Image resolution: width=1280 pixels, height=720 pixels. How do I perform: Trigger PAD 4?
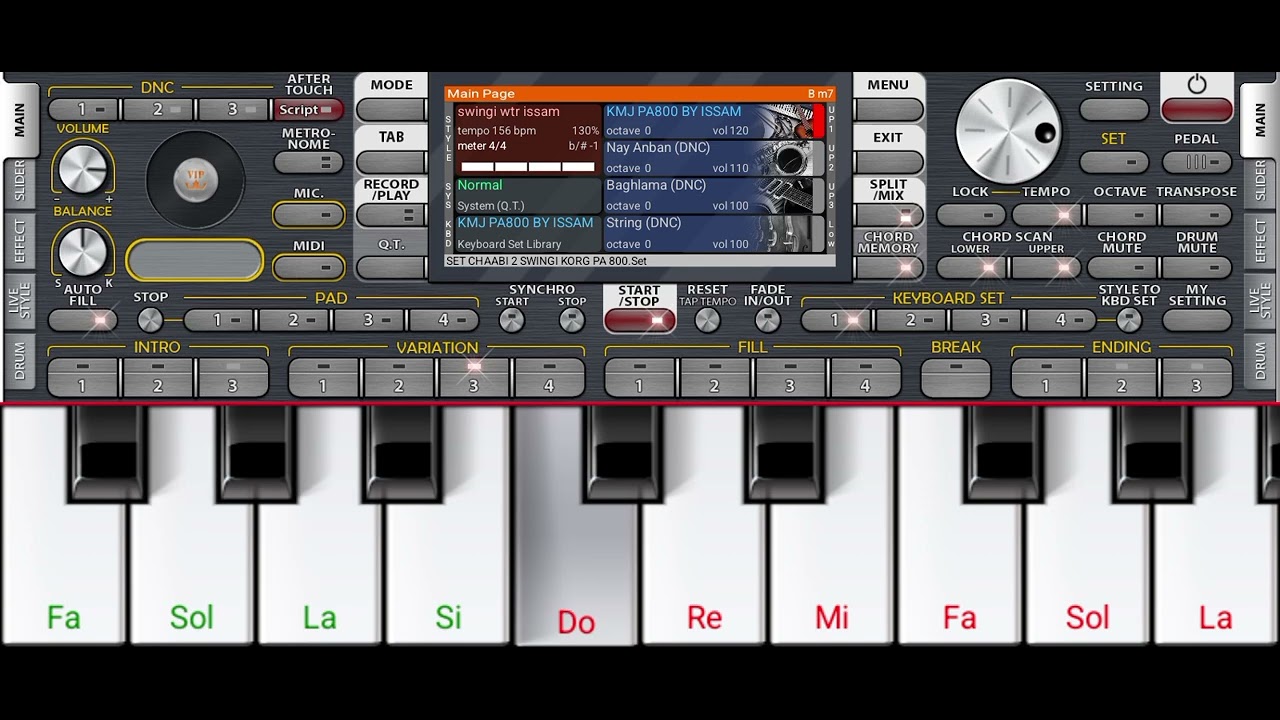[x=445, y=320]
